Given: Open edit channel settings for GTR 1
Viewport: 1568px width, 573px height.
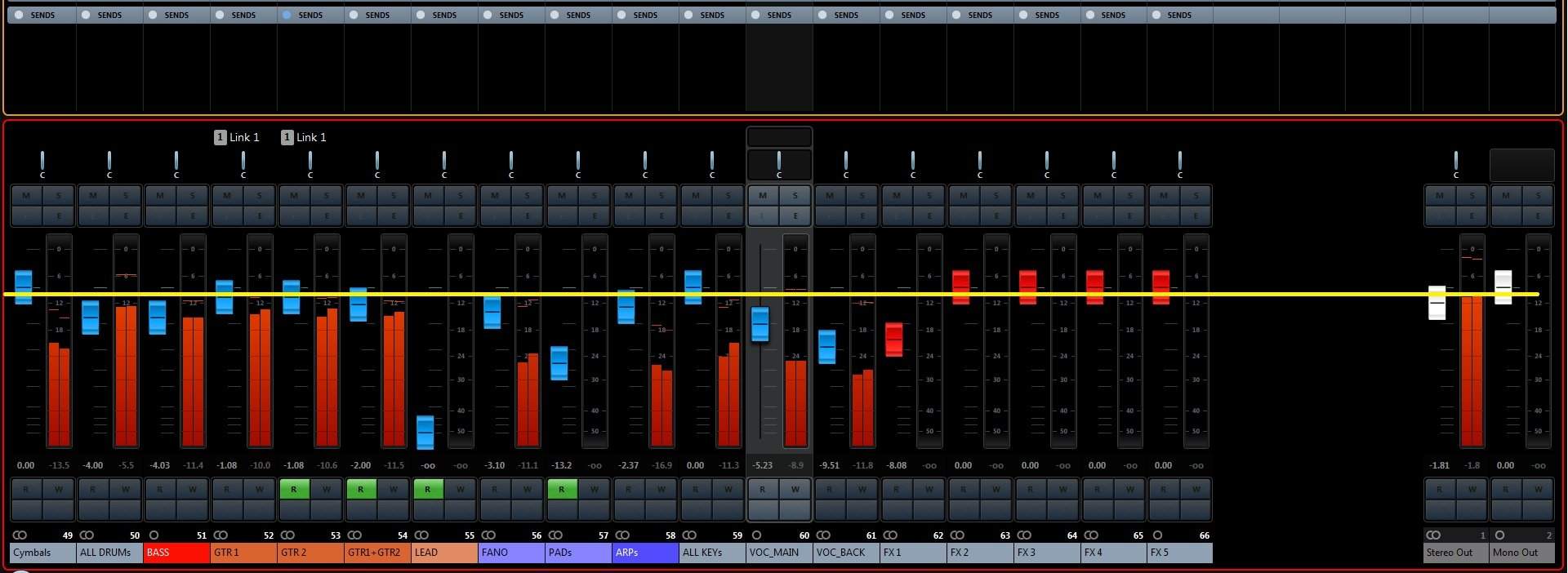Looking at the screenshot, I should (260, 216).
